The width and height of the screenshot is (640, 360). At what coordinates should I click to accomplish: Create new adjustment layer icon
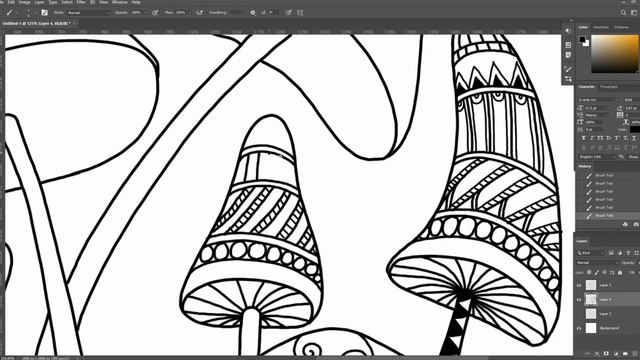click(616, 353)
